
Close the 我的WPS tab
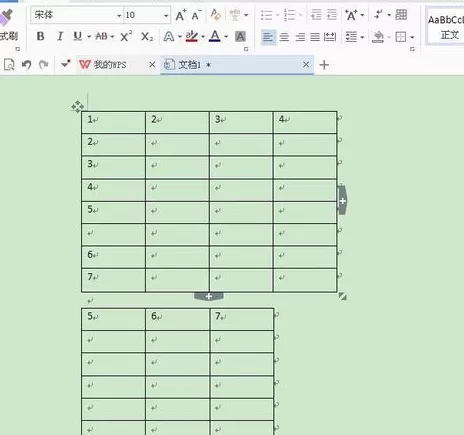point(152,64)
